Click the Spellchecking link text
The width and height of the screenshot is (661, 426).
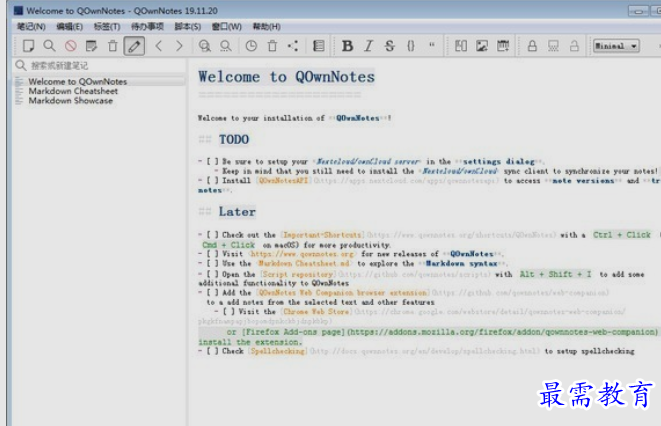pos(278,351)
